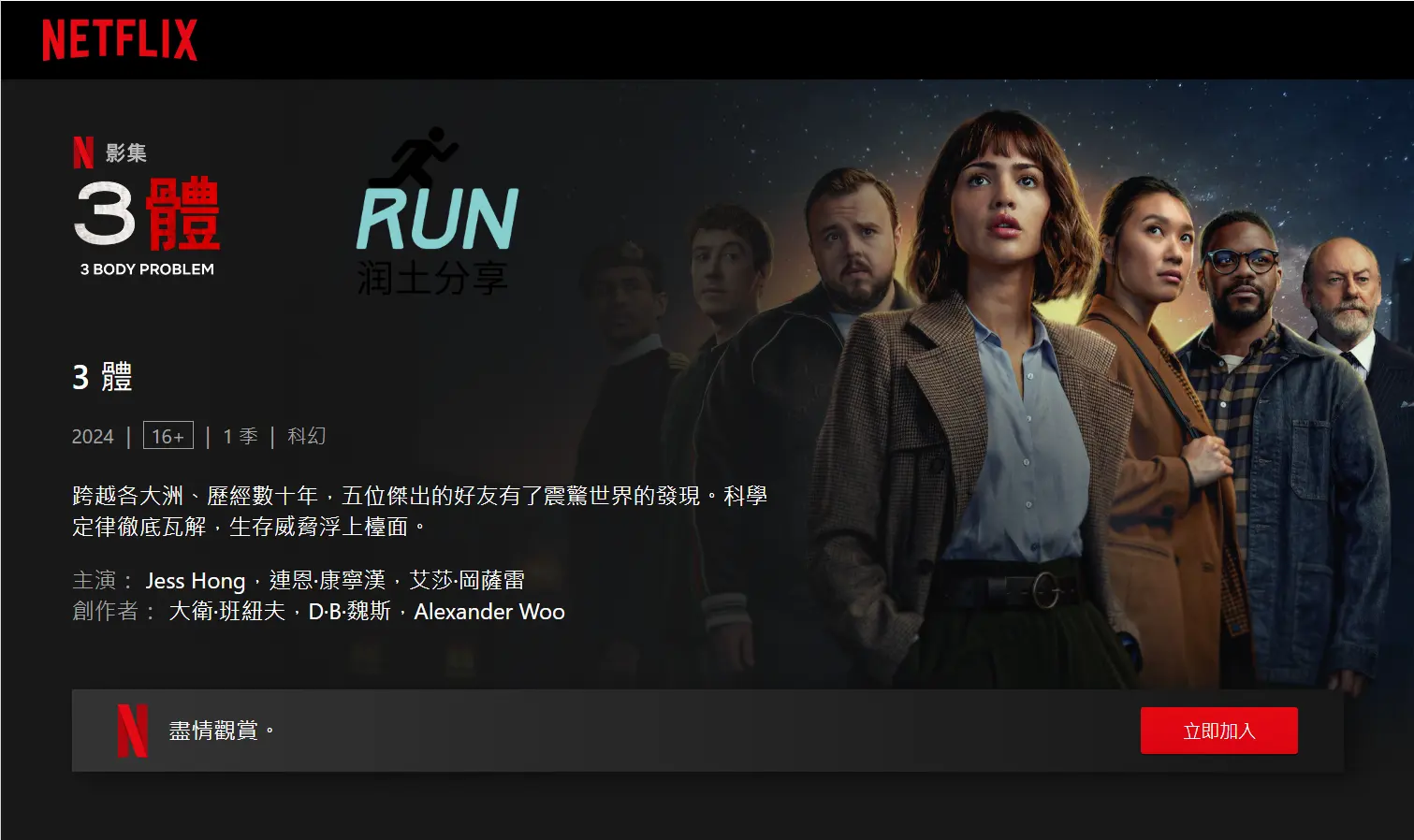Open cast member 連恩·康寧漢 link
The image size is (1414, 840).
pos(327,581)
